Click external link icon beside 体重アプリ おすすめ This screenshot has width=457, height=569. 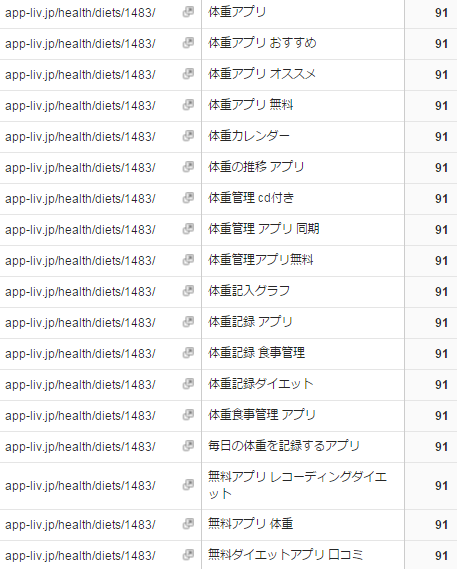tap(188, 43)
